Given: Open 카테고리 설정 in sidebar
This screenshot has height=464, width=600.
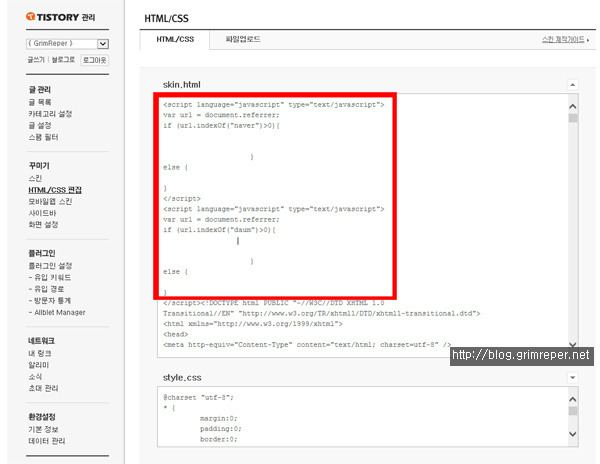Looking at the screenshot, I should (x=50, y=114).
